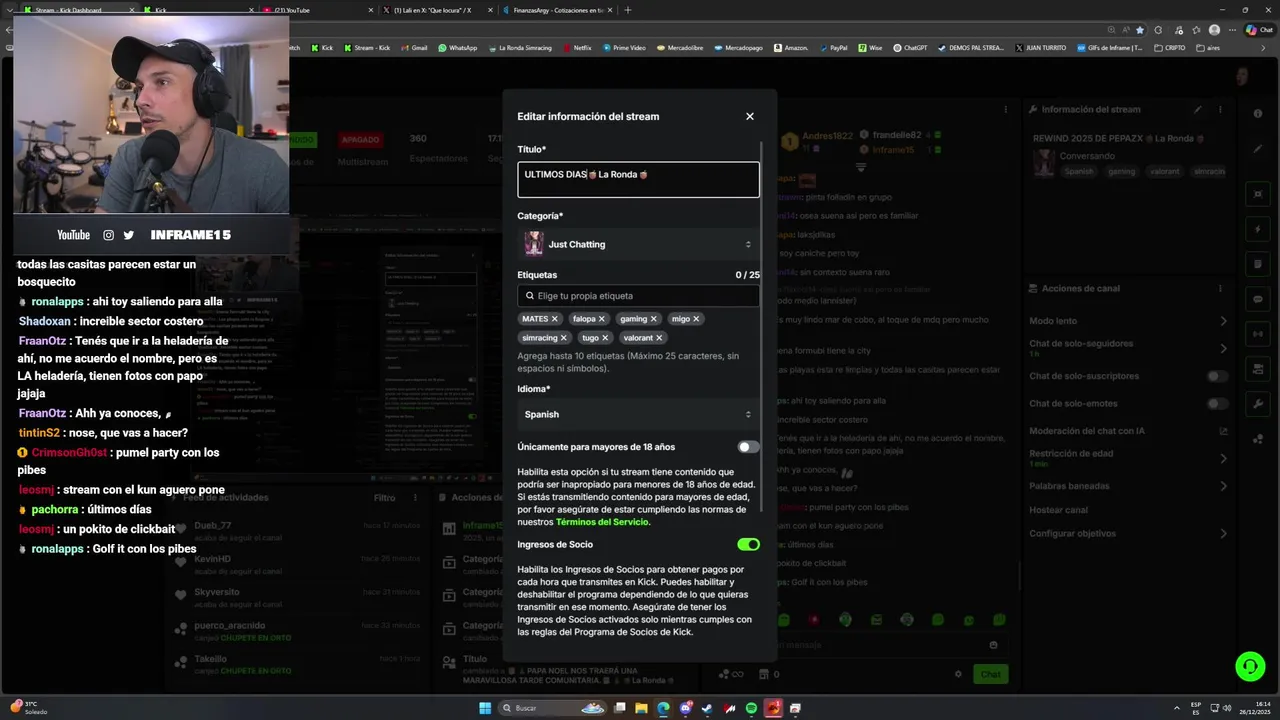Expand Restricción de edad options
This screenshot has height=720, width=1280.
click(x=1223, y=458)
